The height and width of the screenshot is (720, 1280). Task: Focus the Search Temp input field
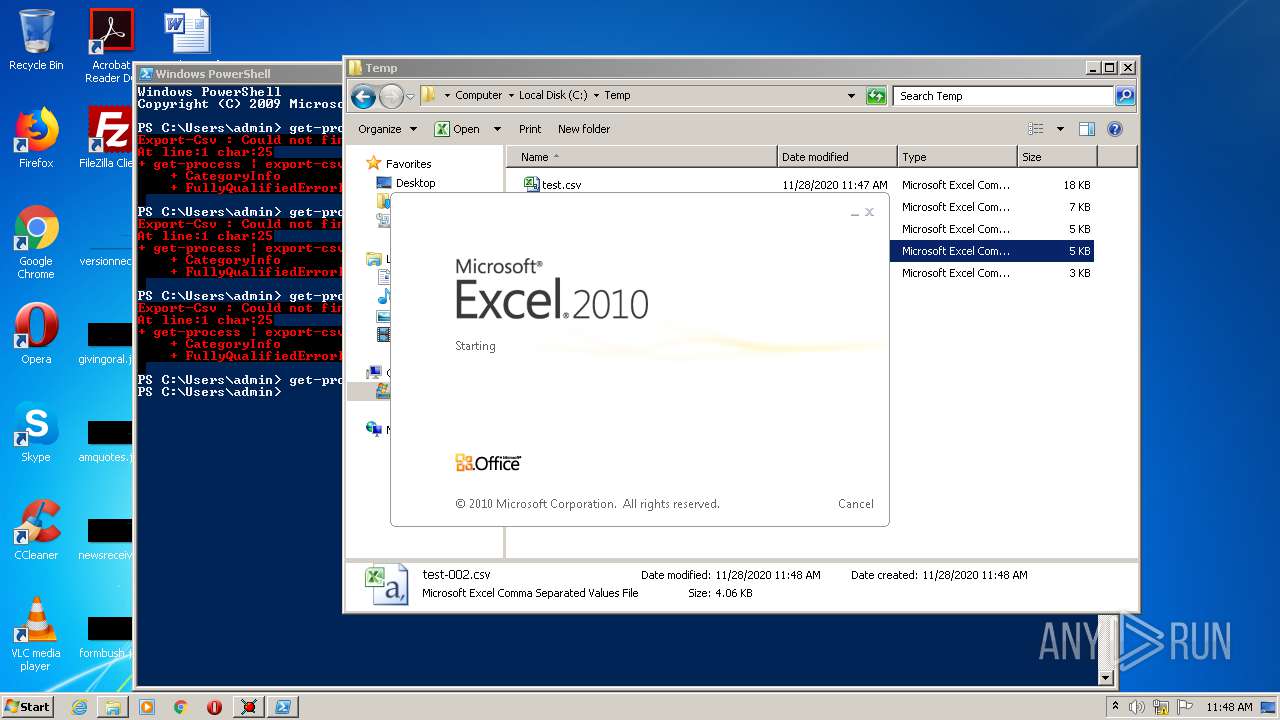click(x=1003, y=96)
